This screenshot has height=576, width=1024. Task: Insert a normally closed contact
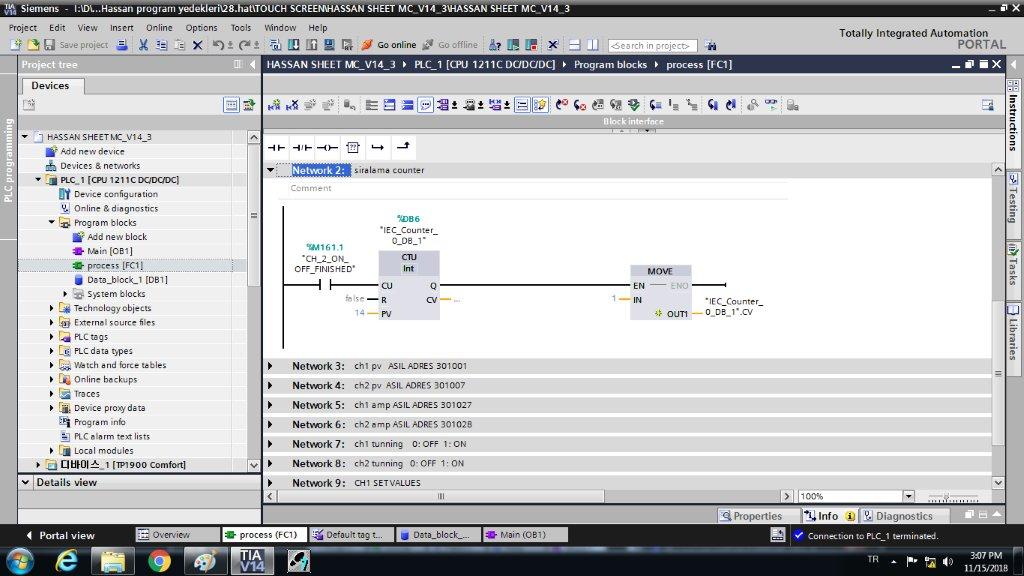pos(302,148)
